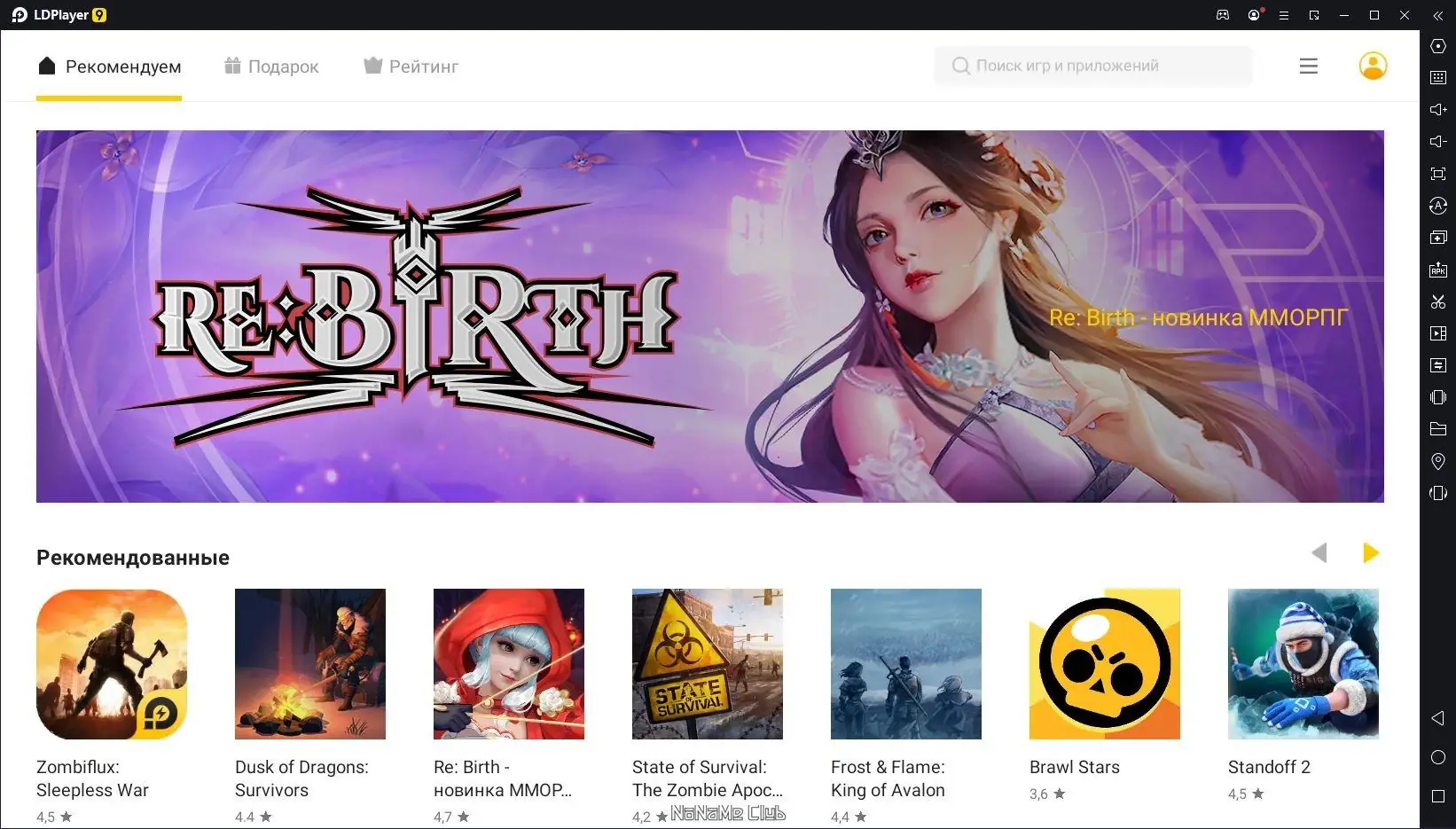Click the volume up speaker icon

pos(1438,110)
